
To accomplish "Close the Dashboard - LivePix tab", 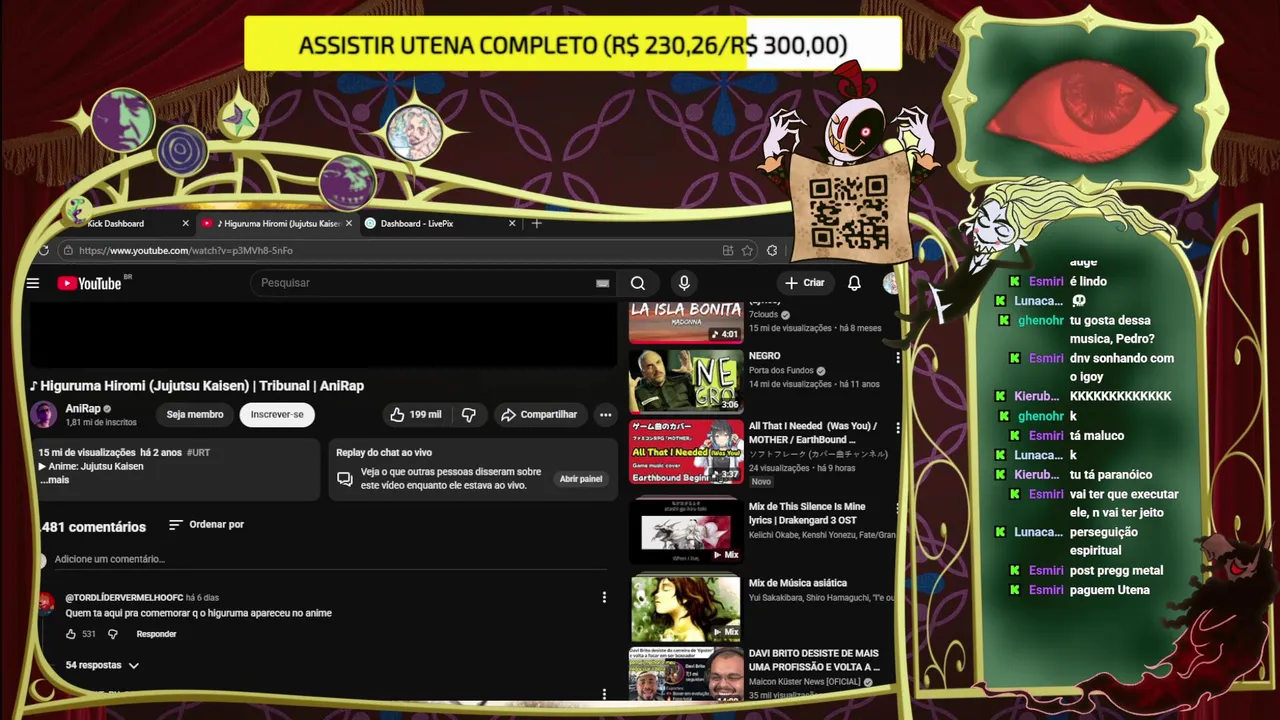I will (513, 223).
